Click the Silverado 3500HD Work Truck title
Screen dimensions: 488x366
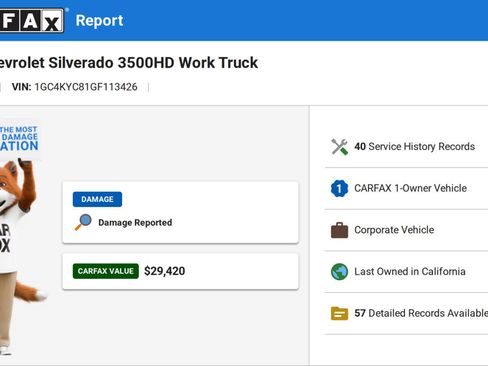[129, 63]
